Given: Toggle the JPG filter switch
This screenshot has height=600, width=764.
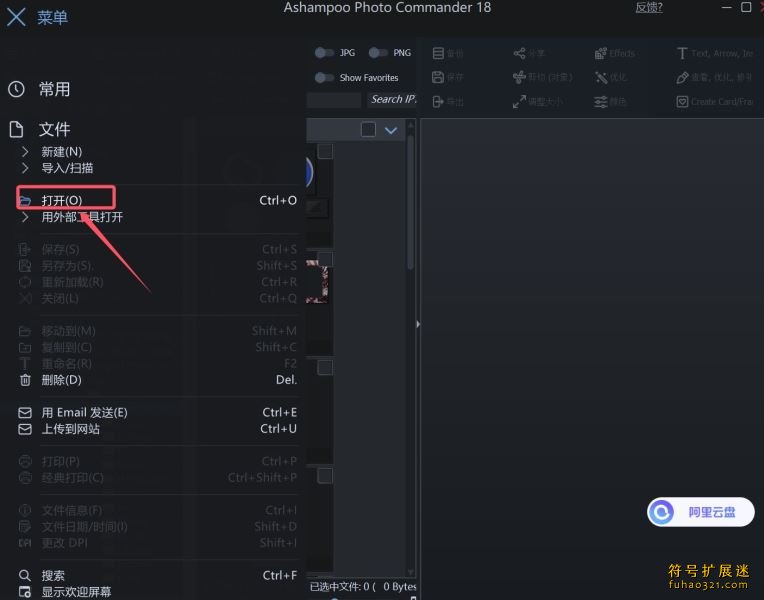Looking at the screenshot, I should 324,53.
